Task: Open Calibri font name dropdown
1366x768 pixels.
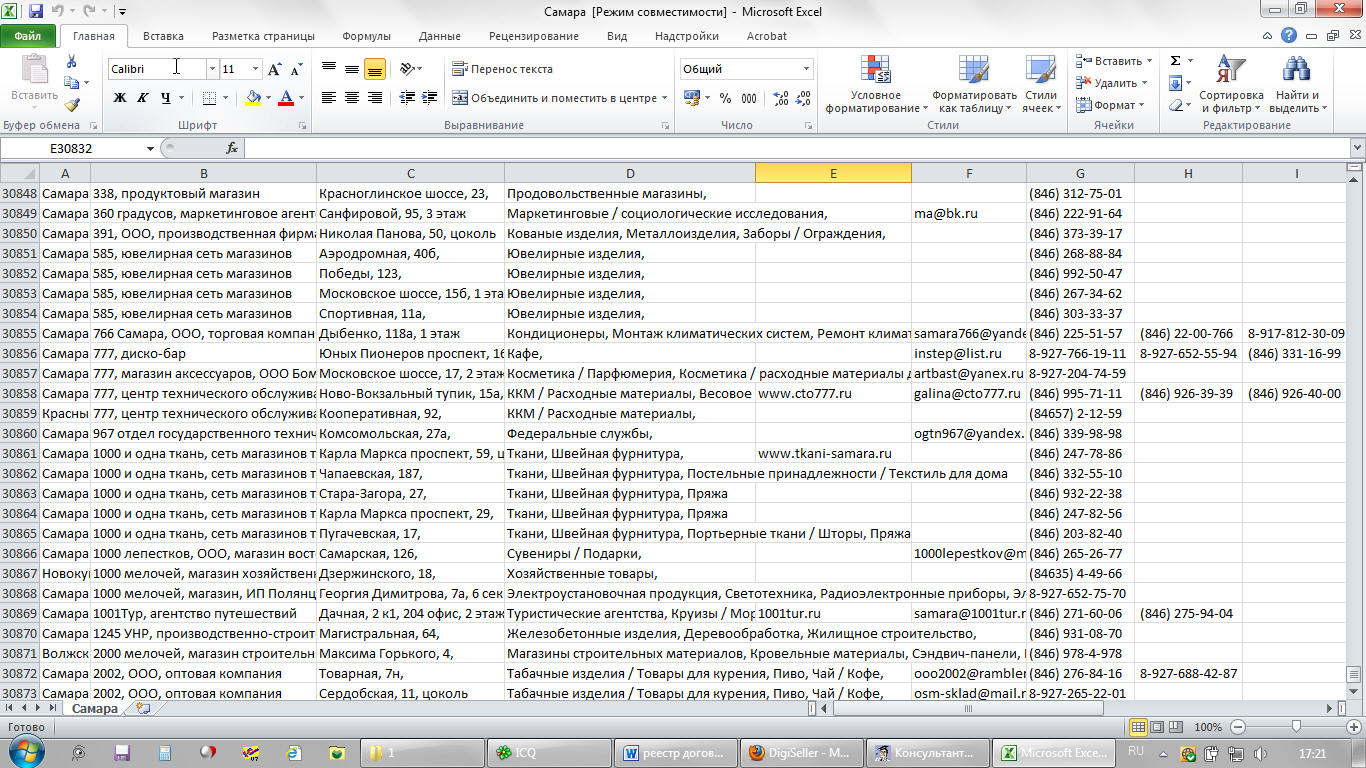Action: click(212, 69)
